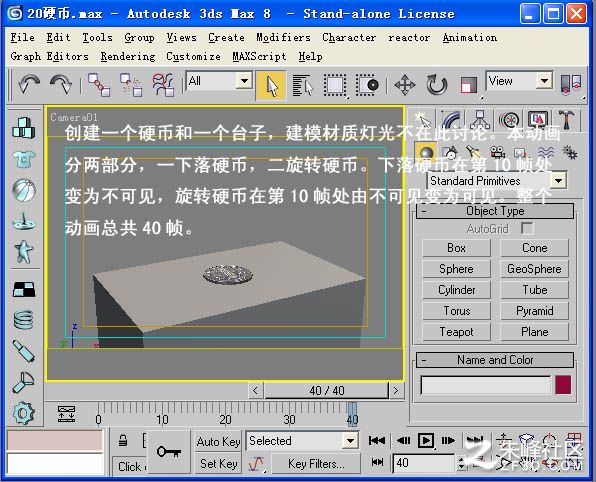Select the Systems gears category button
The image size is (596, 482).
570,153
